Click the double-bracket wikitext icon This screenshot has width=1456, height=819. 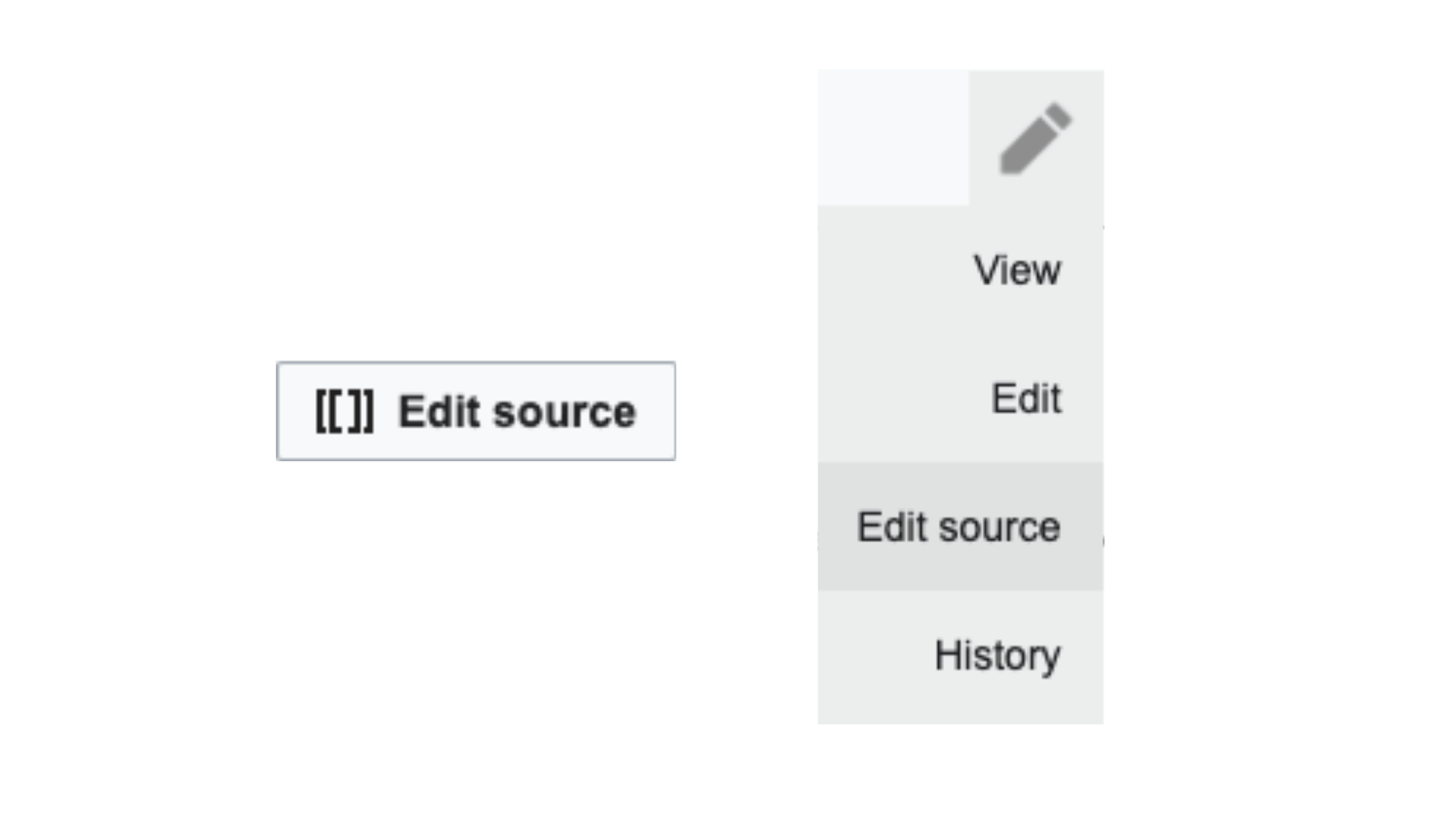point(344,411)
